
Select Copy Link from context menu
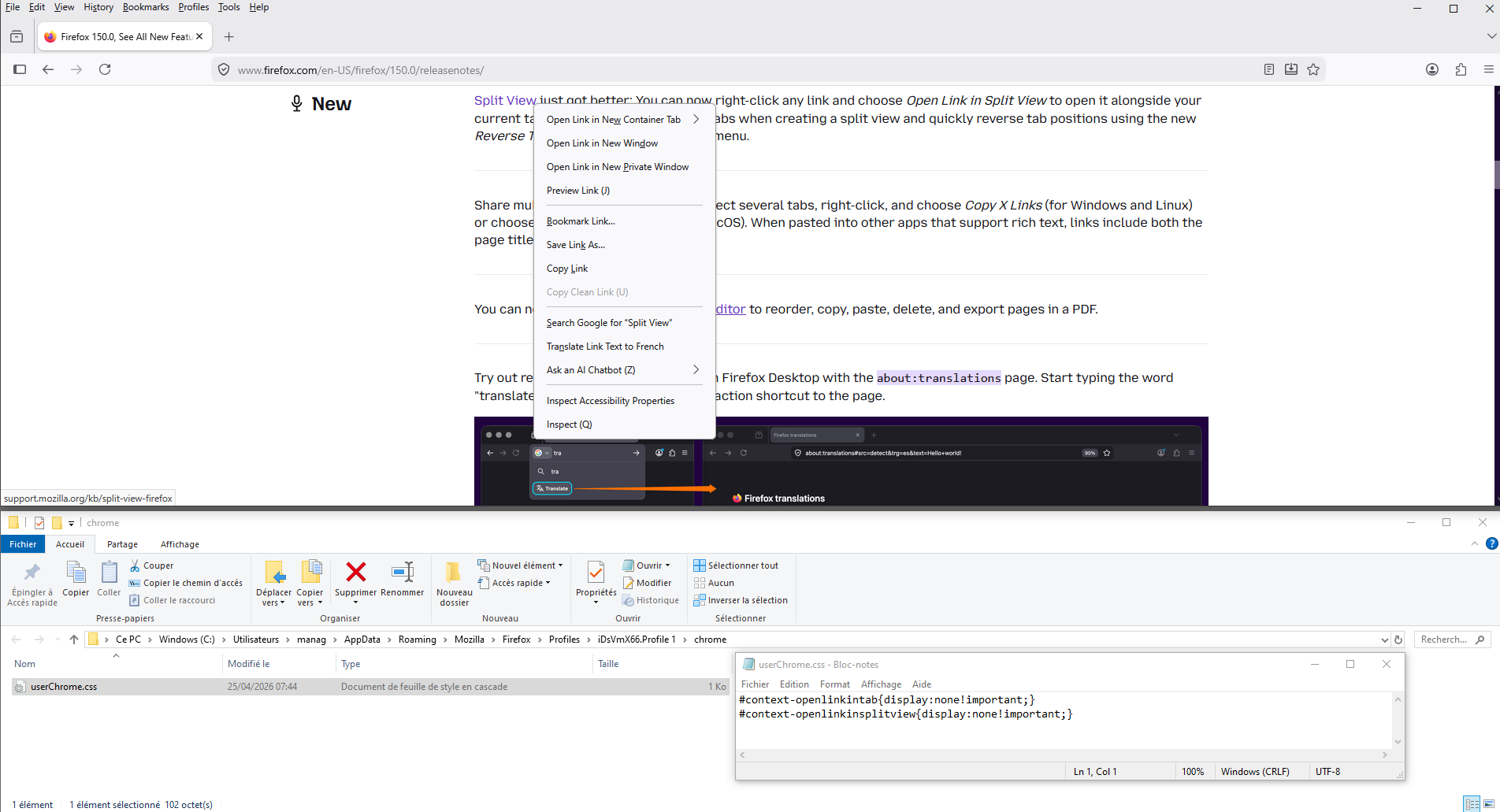pos(567,269)
